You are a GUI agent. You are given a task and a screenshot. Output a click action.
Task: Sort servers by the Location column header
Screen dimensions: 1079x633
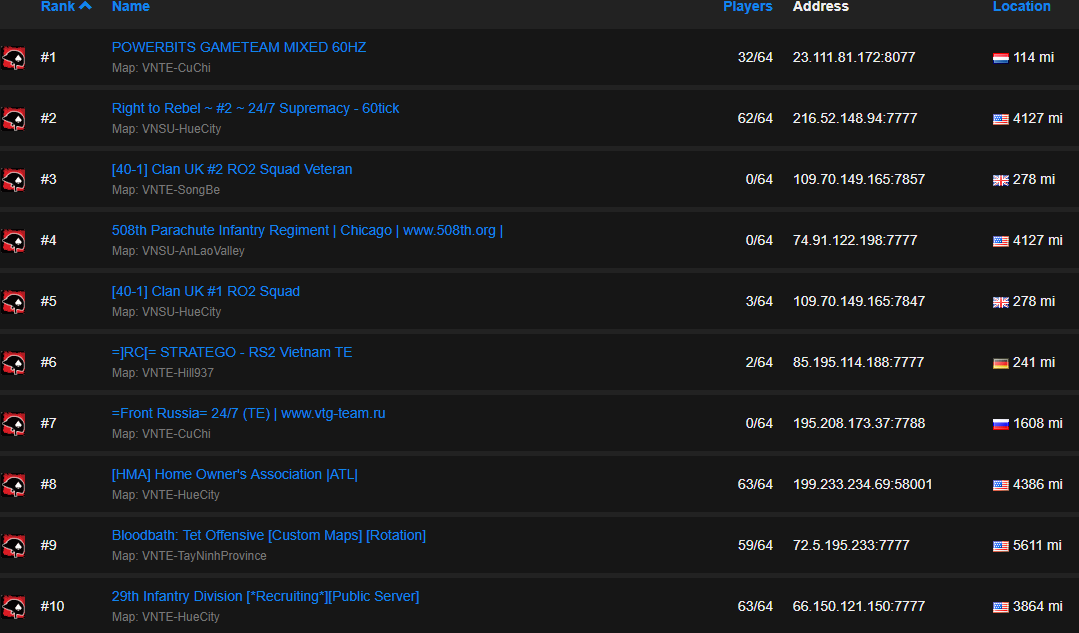pos(1021,6)
